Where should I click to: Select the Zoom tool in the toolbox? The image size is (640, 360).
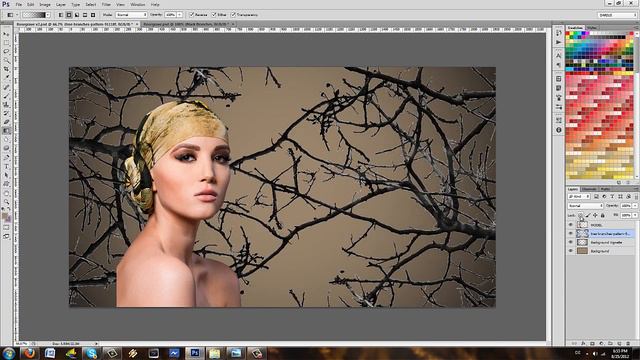pos(6,202)
